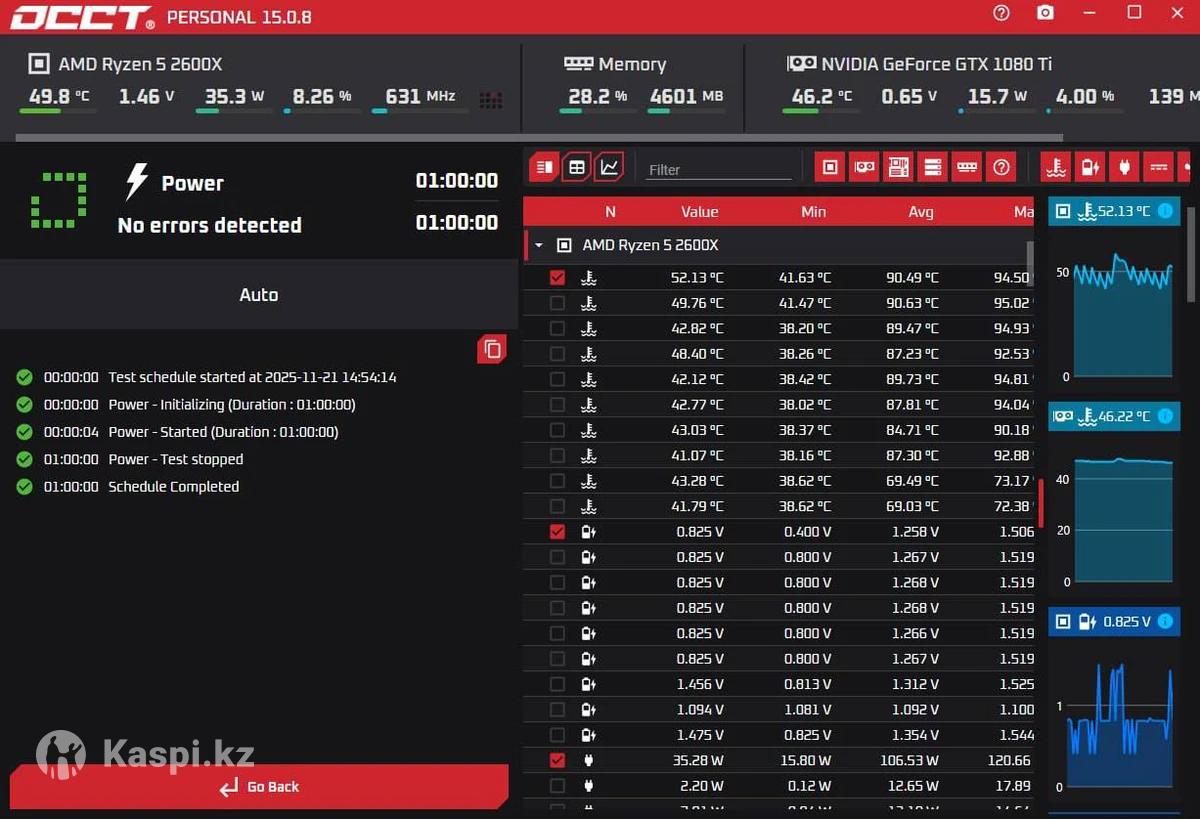Viewport: 1200px width, 819px height.
Task: Open help via title bar question mark
Action: click(1001, 13)
